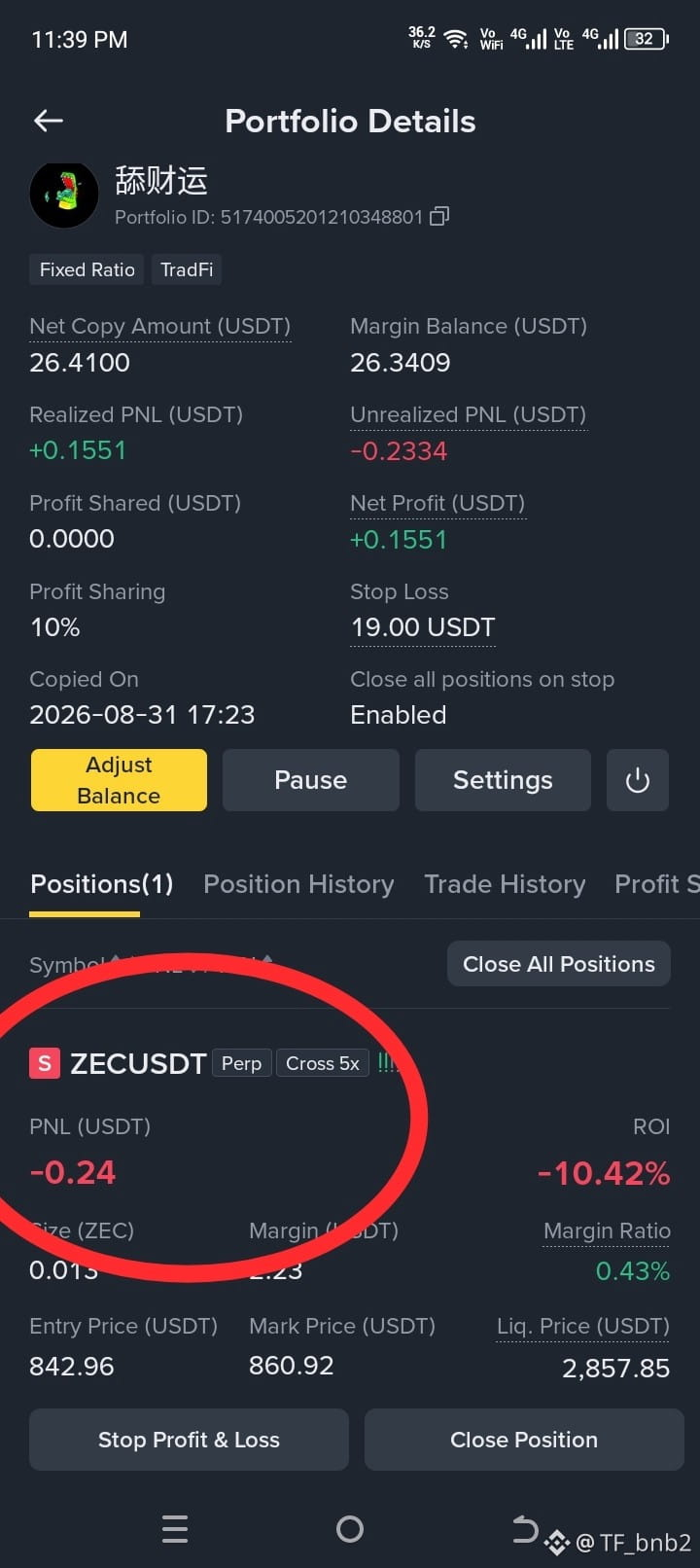Switch to the Trade History tab
The image size is (700, 1568).
click(x=505, y=884)
